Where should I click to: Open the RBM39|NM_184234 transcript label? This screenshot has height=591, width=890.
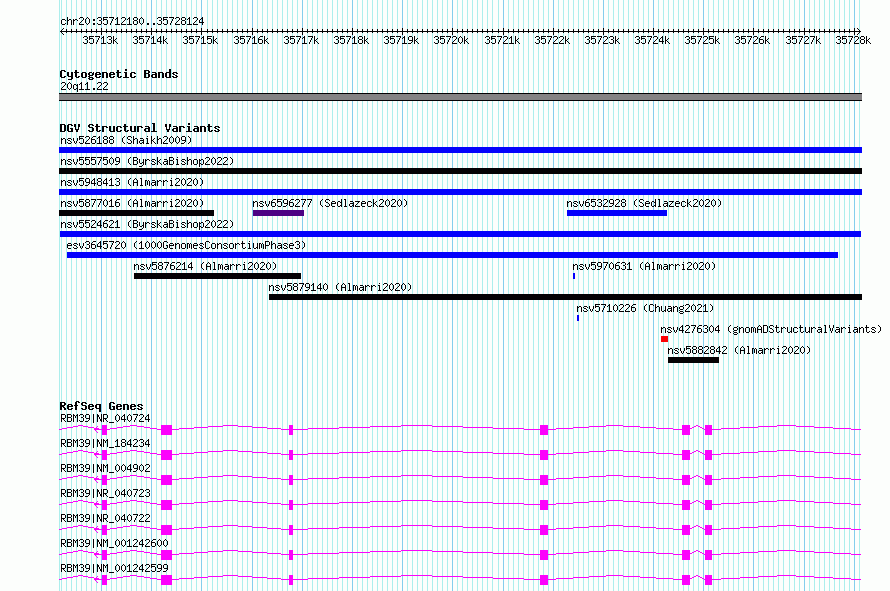[x=105, y=443]
